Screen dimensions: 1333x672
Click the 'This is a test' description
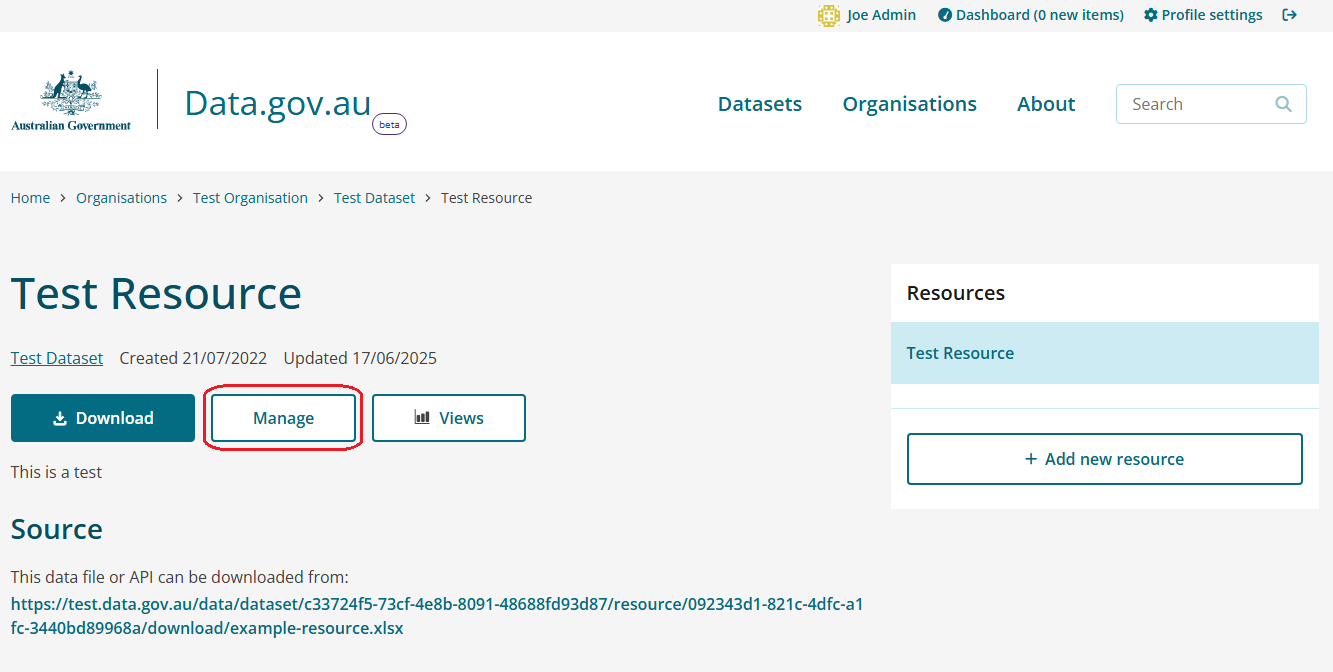[x=56, y=472]
